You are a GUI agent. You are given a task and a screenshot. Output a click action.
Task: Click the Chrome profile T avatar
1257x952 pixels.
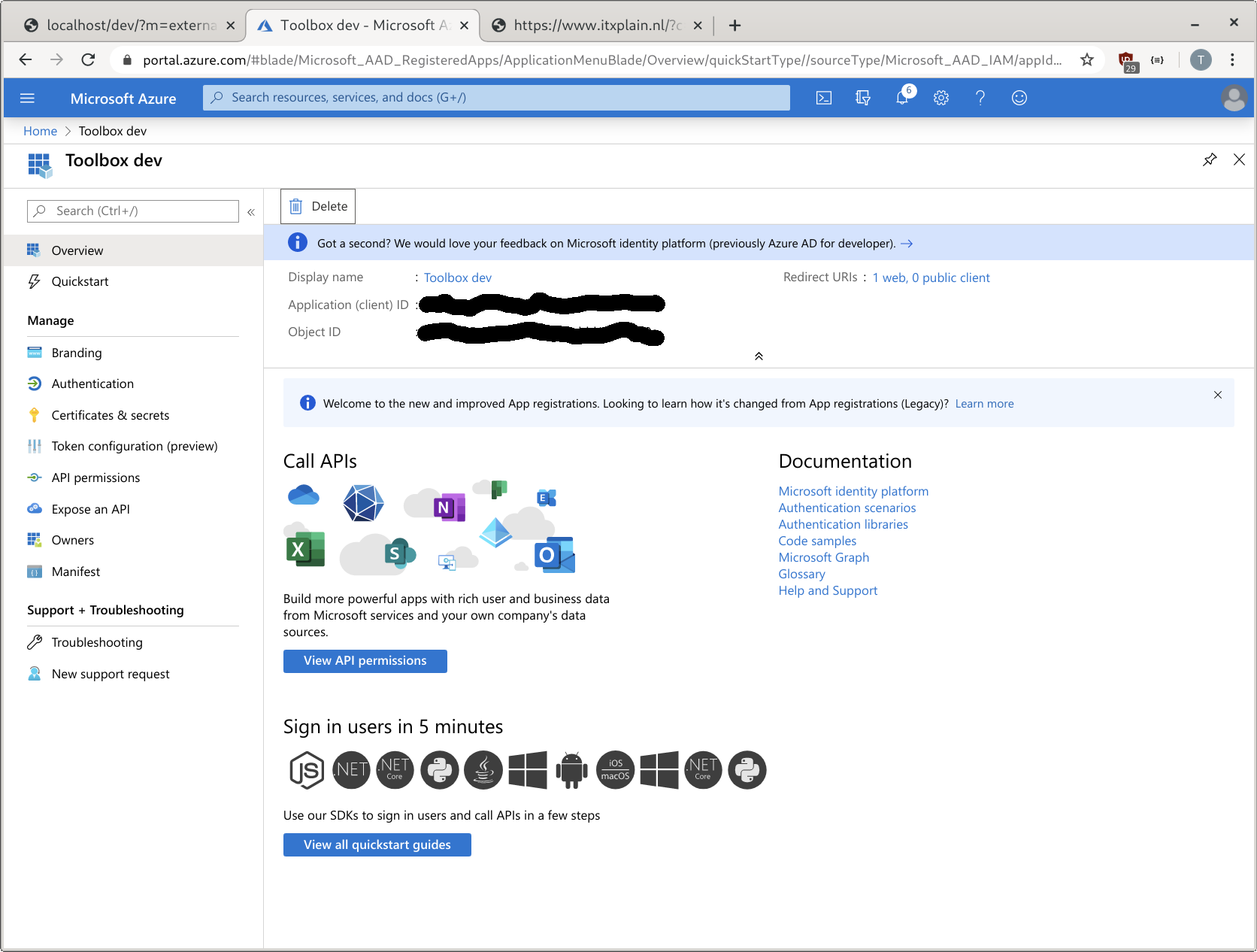click(1201, 59)
